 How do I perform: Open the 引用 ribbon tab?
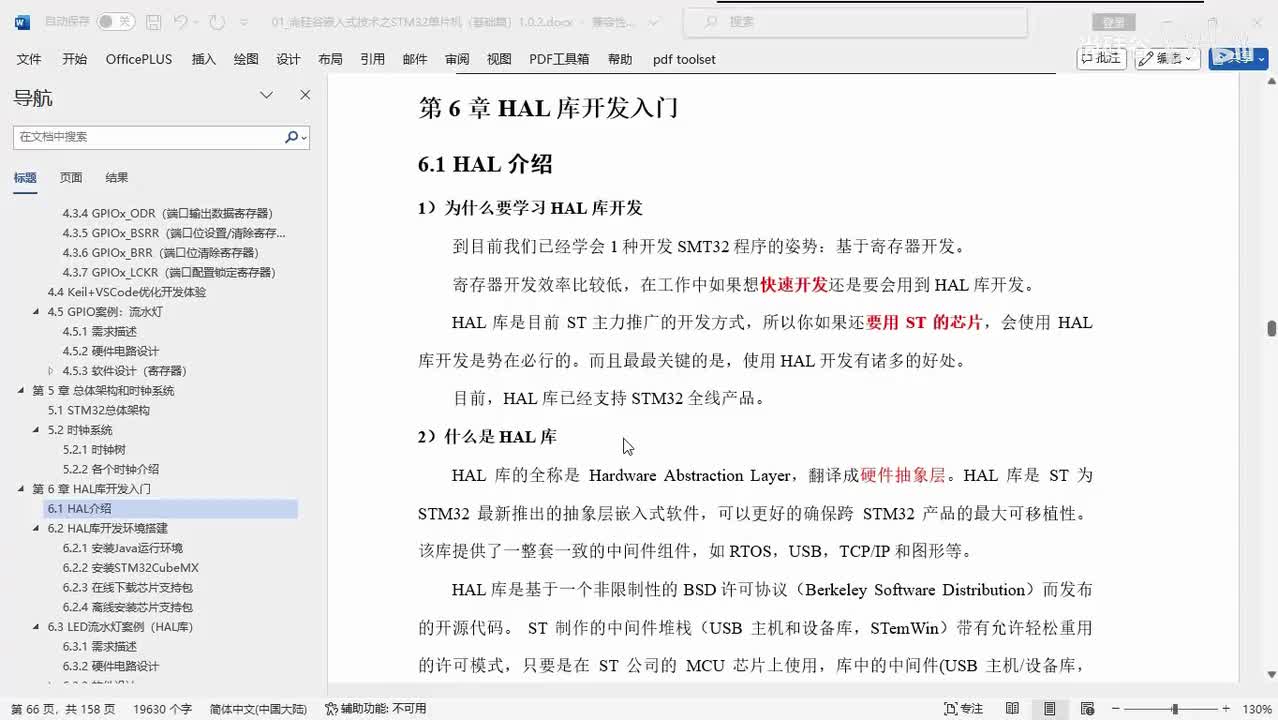click(372, 59)
